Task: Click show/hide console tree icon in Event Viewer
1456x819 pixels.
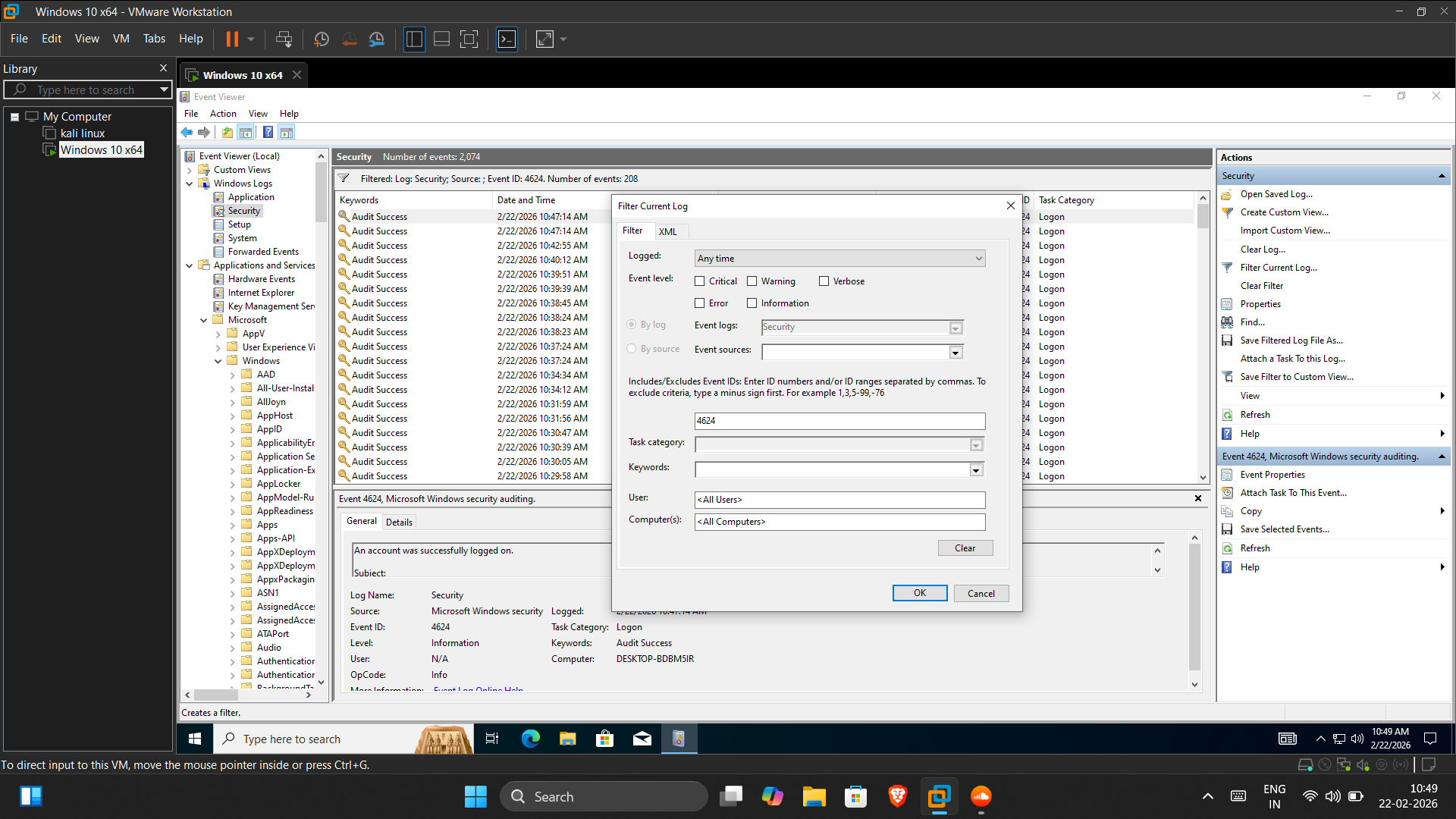Action: click(246, 133)
